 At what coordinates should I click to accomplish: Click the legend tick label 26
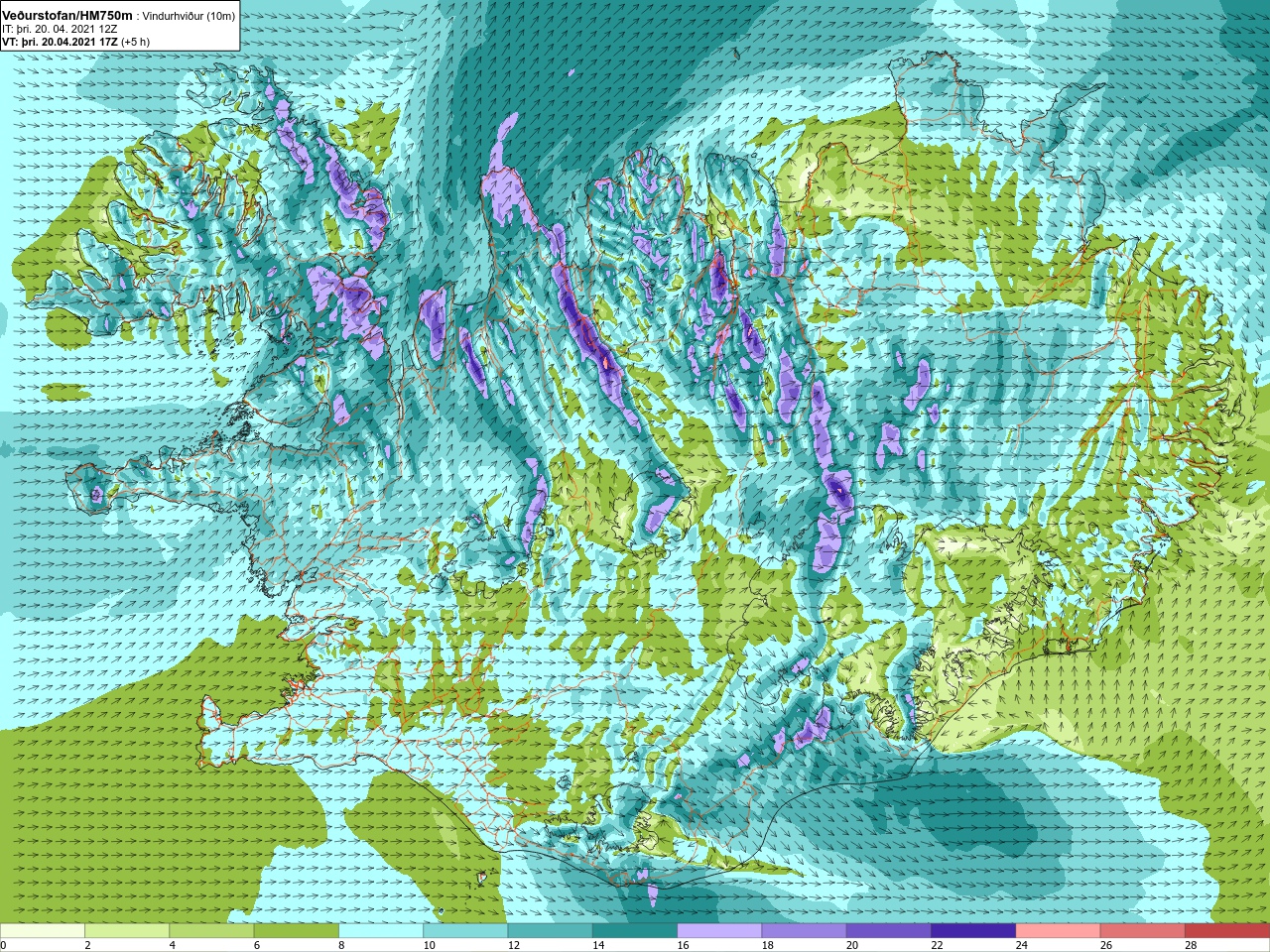[1106, 945]
